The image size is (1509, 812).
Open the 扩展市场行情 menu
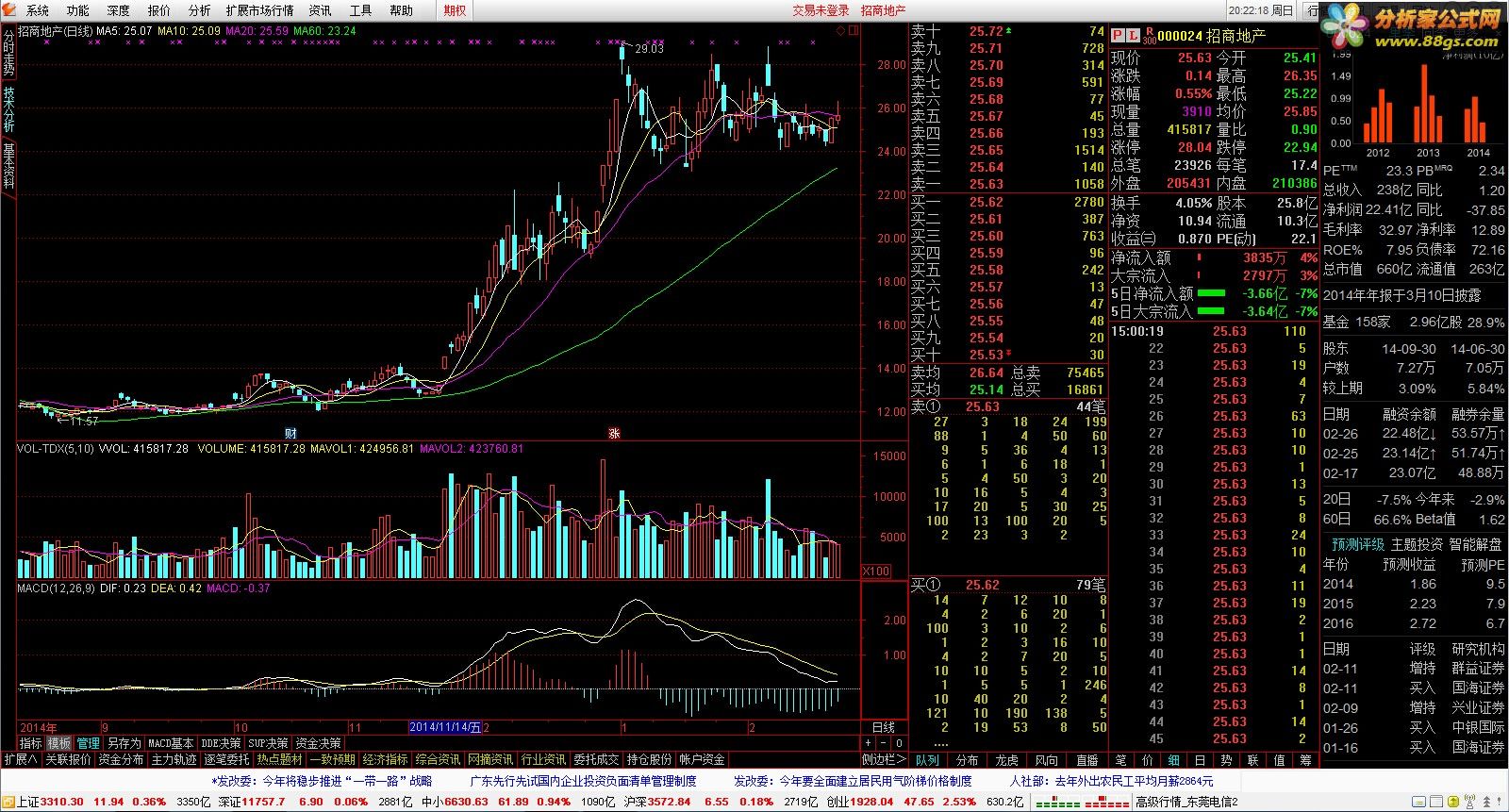point(260,10)
